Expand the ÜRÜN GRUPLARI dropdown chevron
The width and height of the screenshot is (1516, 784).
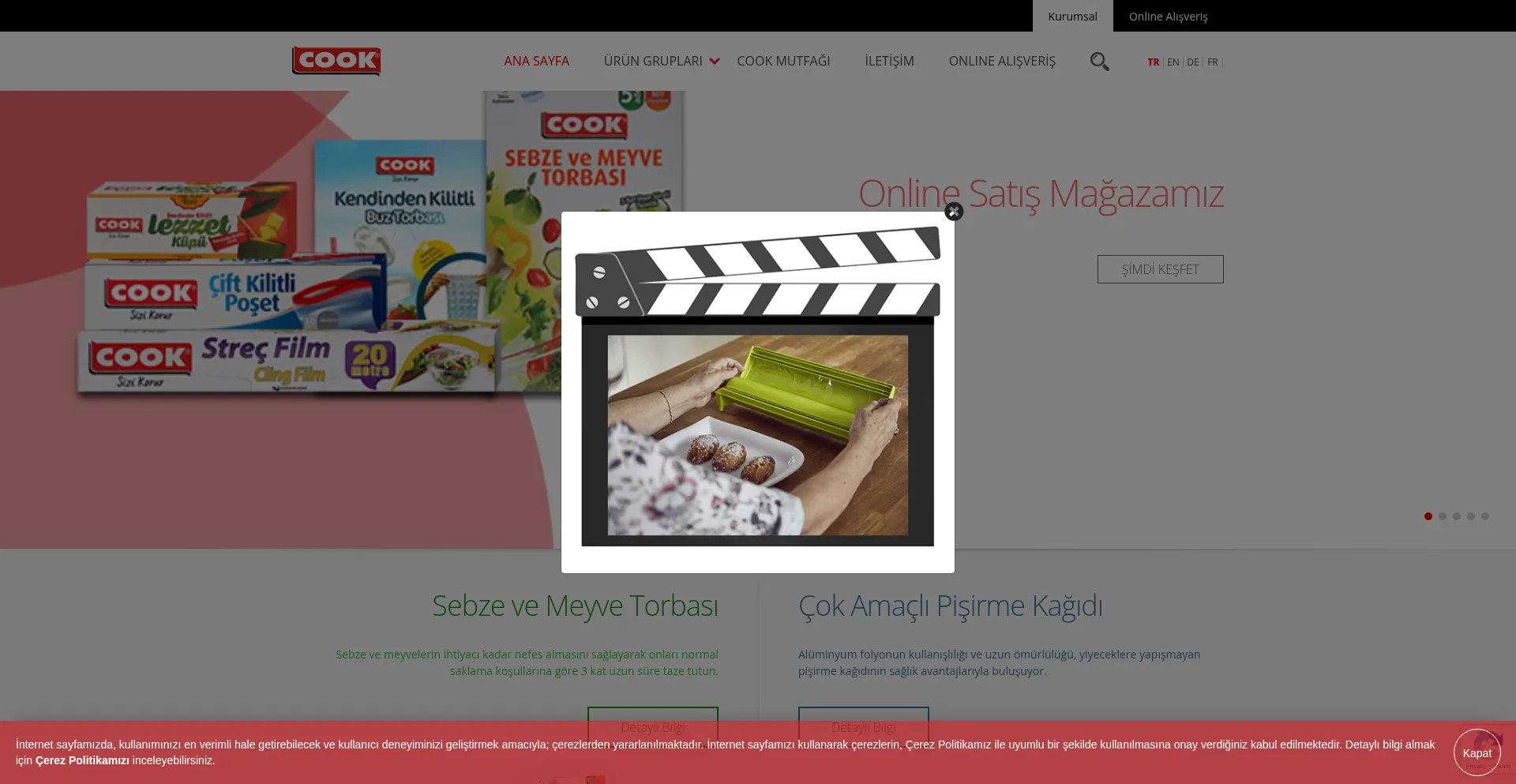coord(715,62)
